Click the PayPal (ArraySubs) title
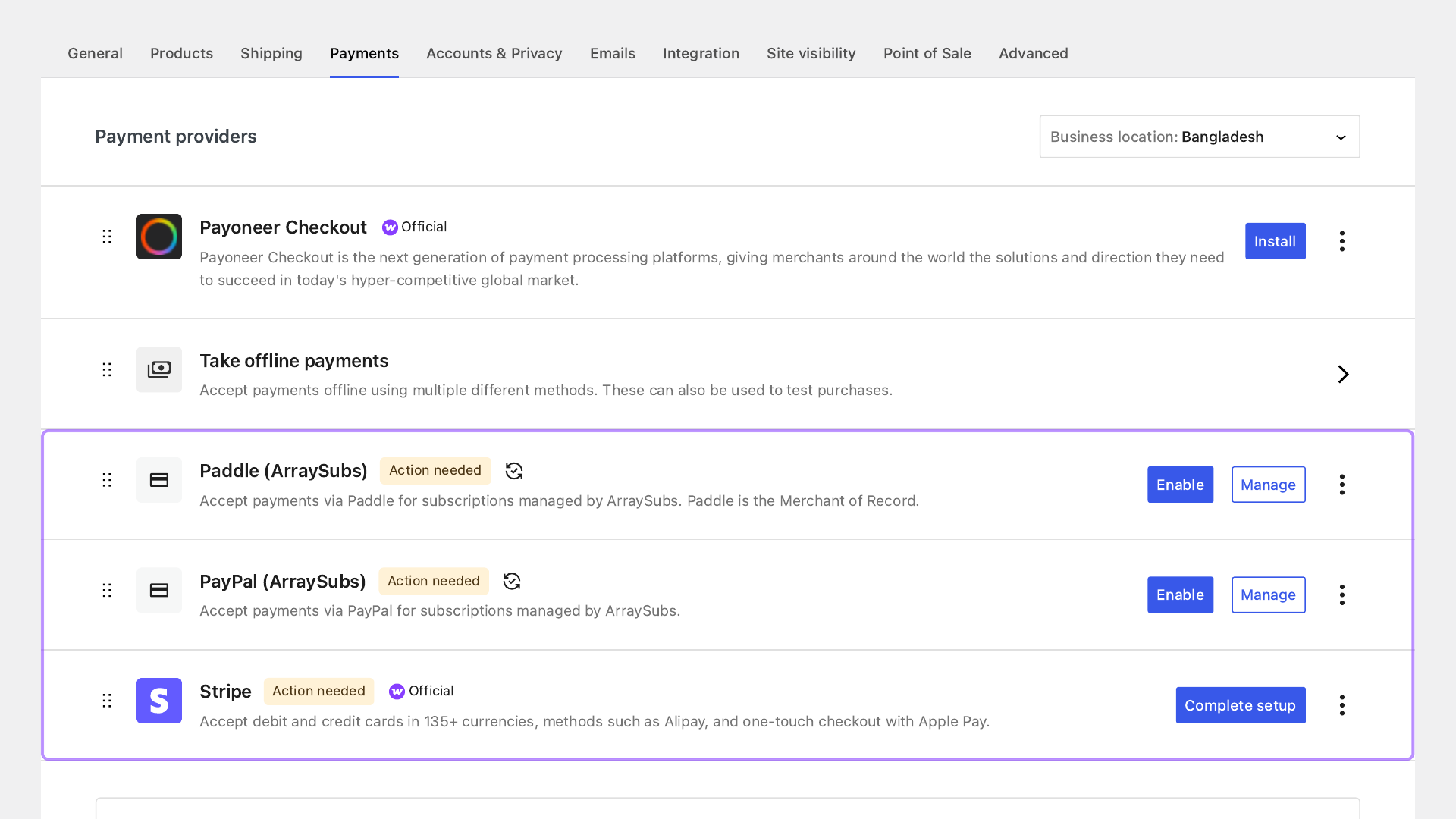Viewport: 1456px width, 819px height. pyautogui.click(x=283, y=582)
